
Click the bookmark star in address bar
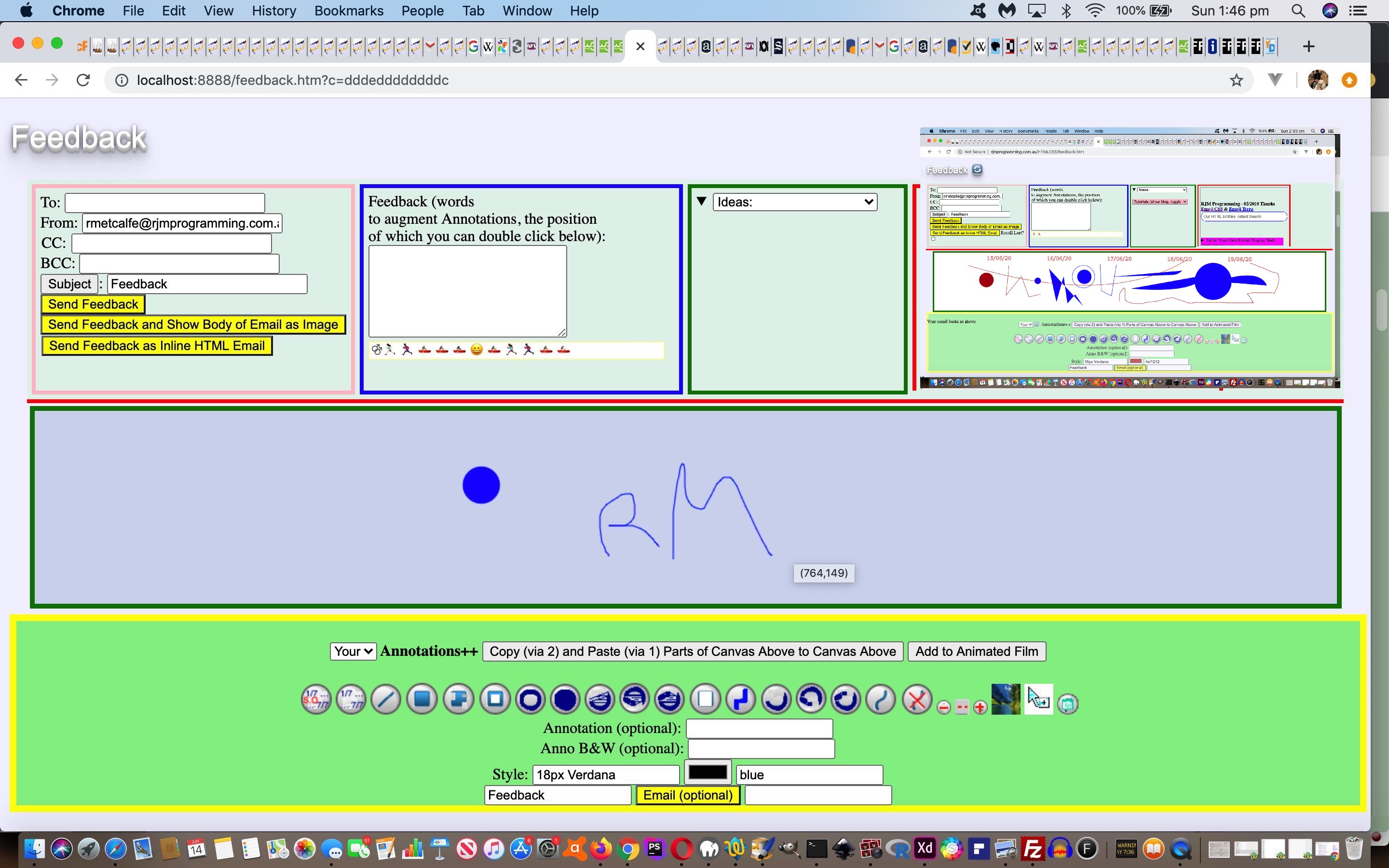click(x=1236, y=80)
